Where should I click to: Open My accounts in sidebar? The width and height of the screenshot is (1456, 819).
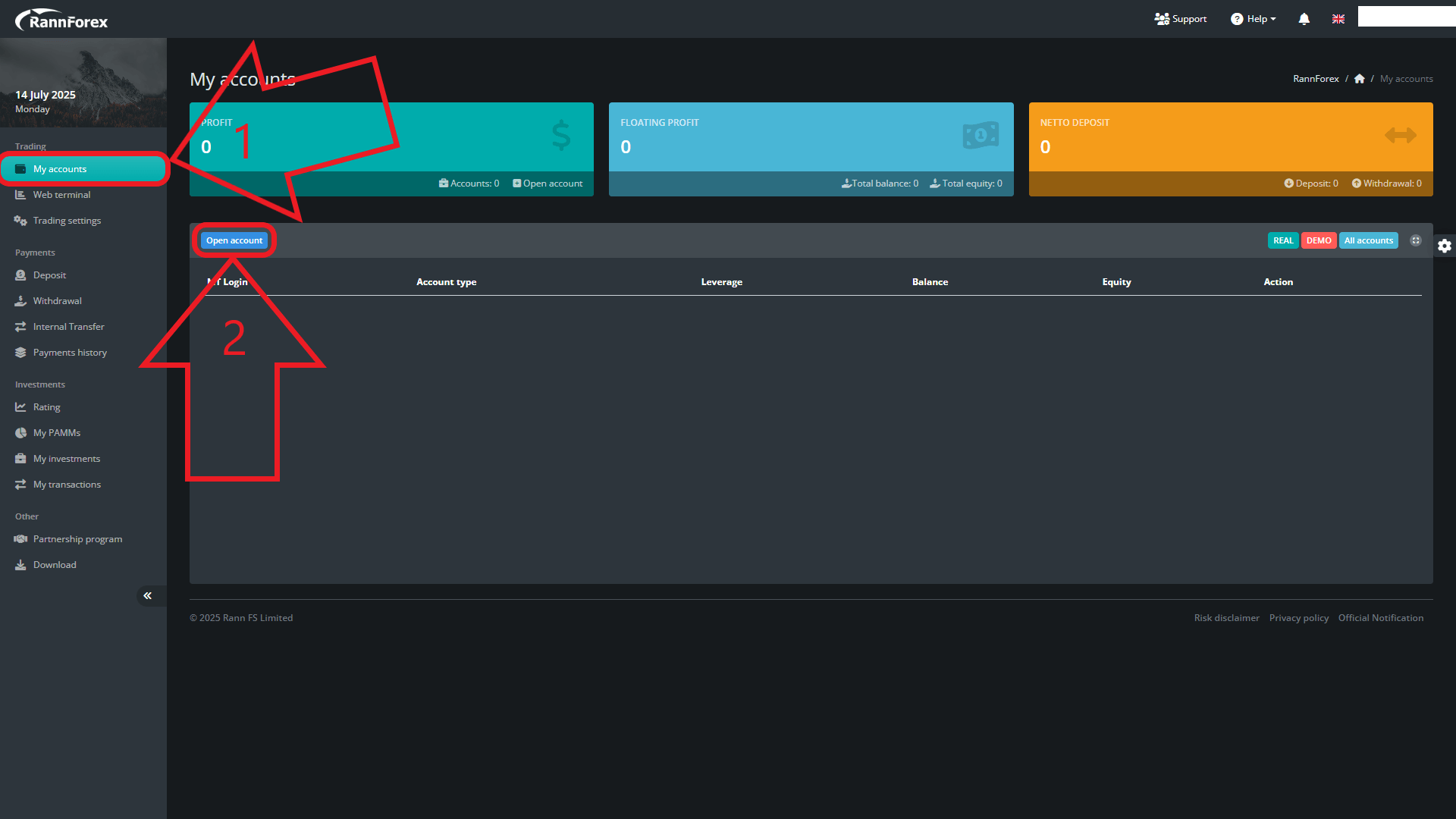[x=83, y=169]
